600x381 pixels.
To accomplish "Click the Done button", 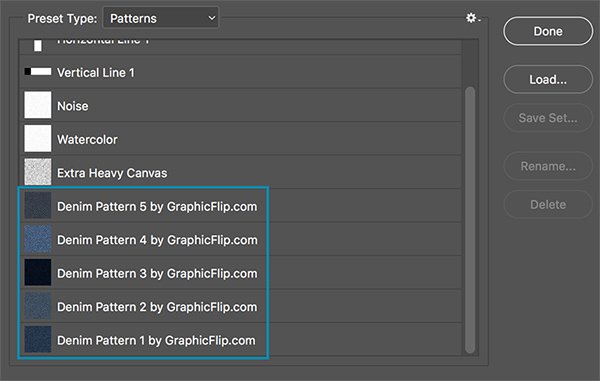I will coord(548,31).
